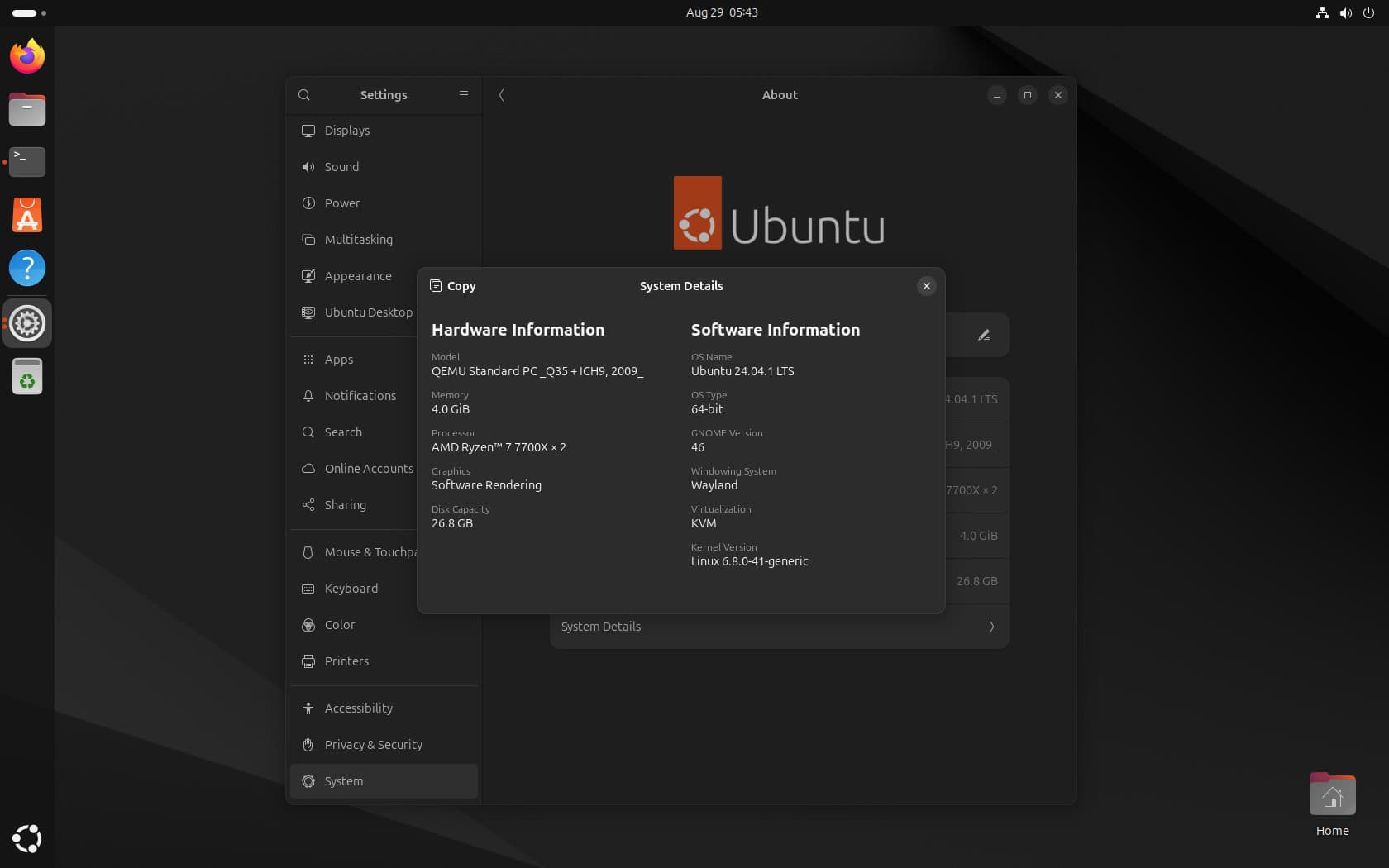Open the terminal from the dock
This screenshot has height=868, width=1389.
(x=26, y=162)
